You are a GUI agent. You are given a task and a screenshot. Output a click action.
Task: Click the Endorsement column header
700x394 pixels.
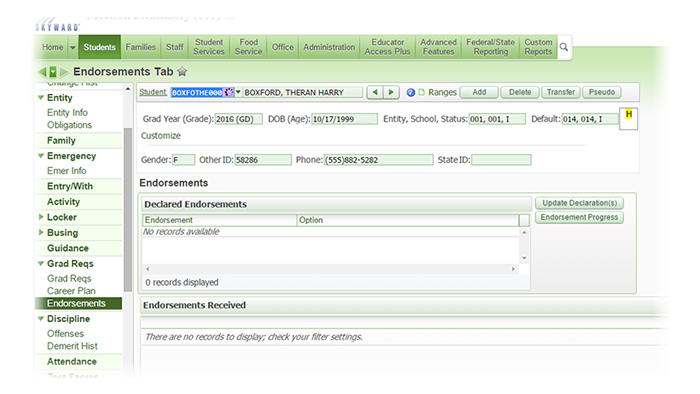click(x=220, y=220)
